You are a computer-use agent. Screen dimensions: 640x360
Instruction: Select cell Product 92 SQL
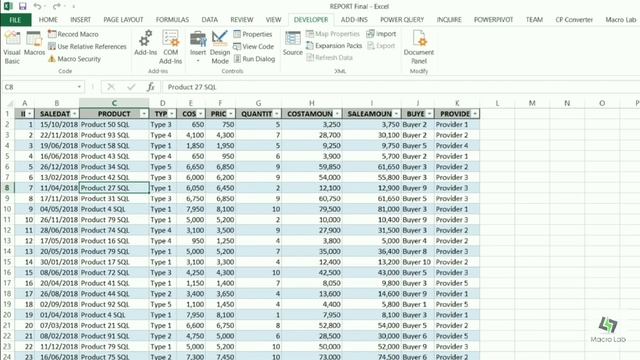pyautogui.click(x=114, y=304)
